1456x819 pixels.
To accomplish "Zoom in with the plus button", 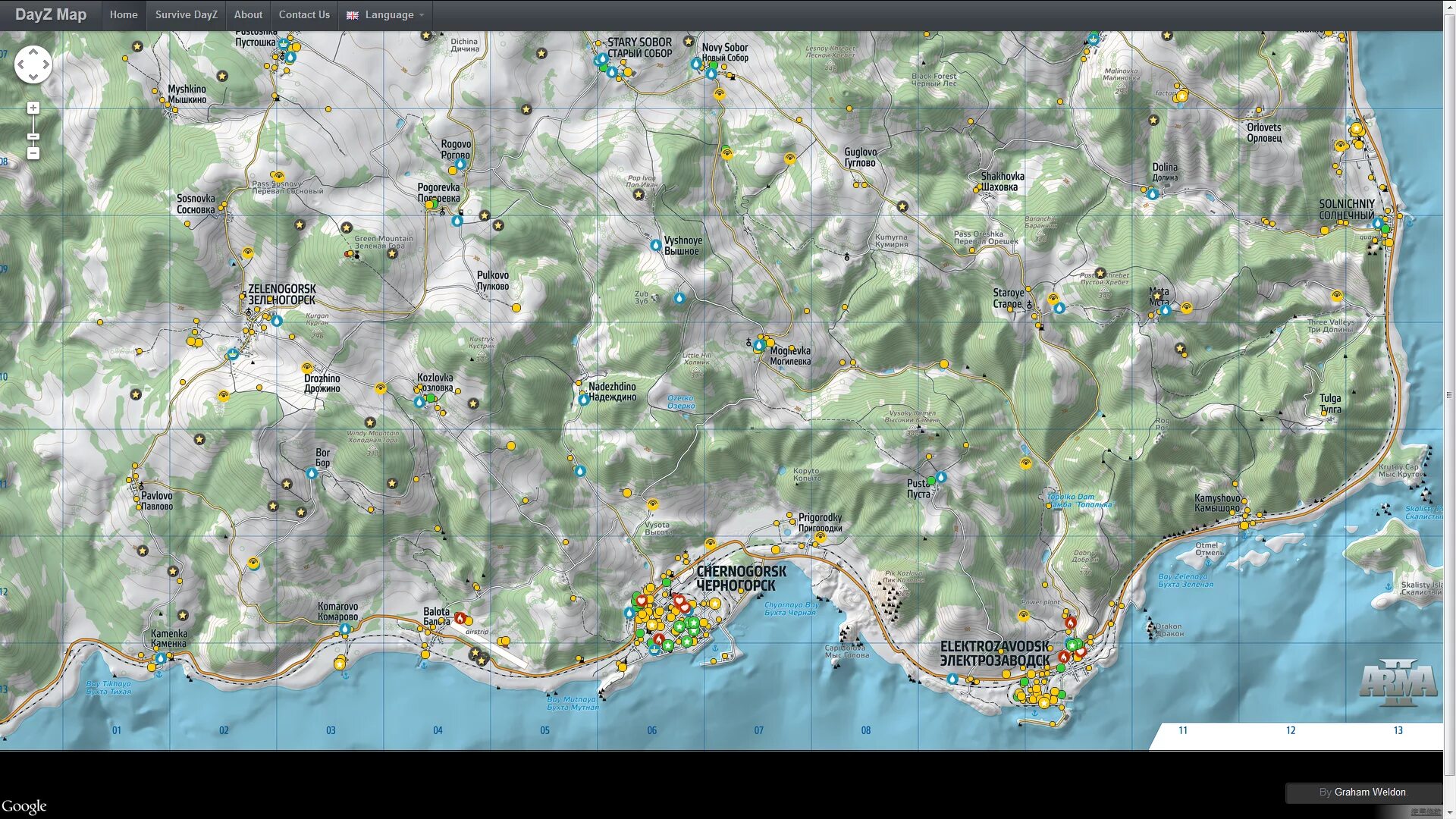I will click(33, 108).
